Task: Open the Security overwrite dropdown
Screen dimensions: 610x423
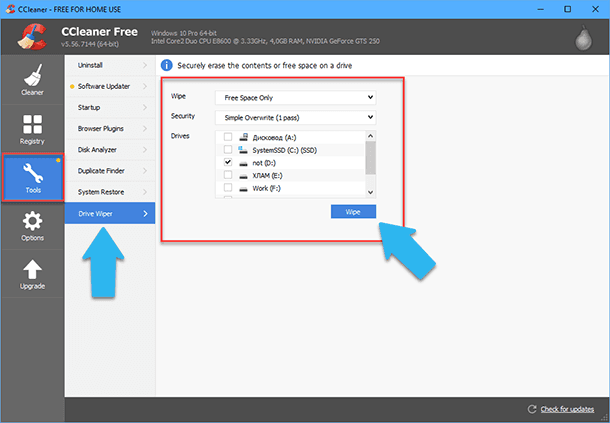Action: tap(296, 117)
